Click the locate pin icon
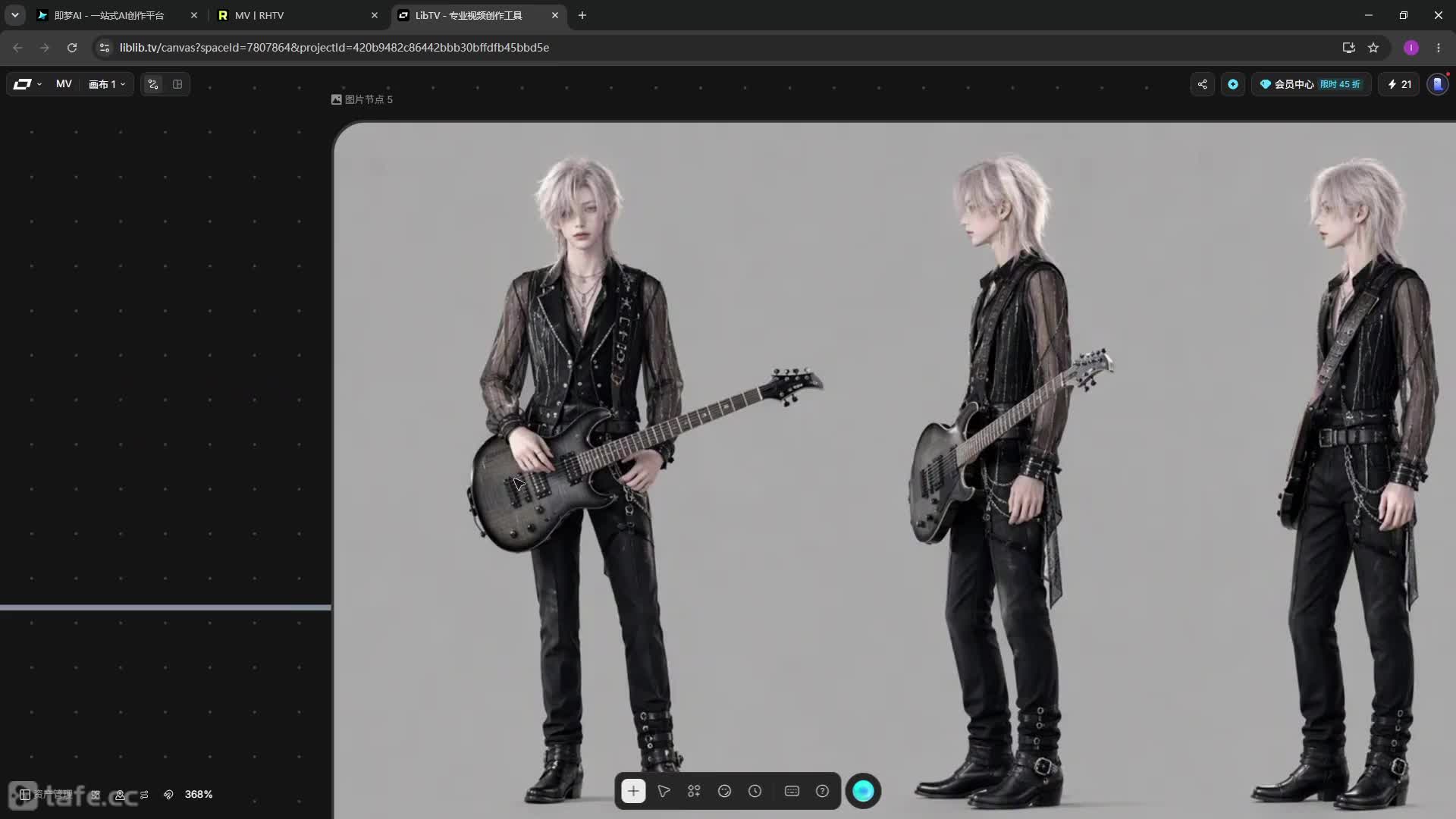The height and width of the screenshot is (819, 1456). 120,794
